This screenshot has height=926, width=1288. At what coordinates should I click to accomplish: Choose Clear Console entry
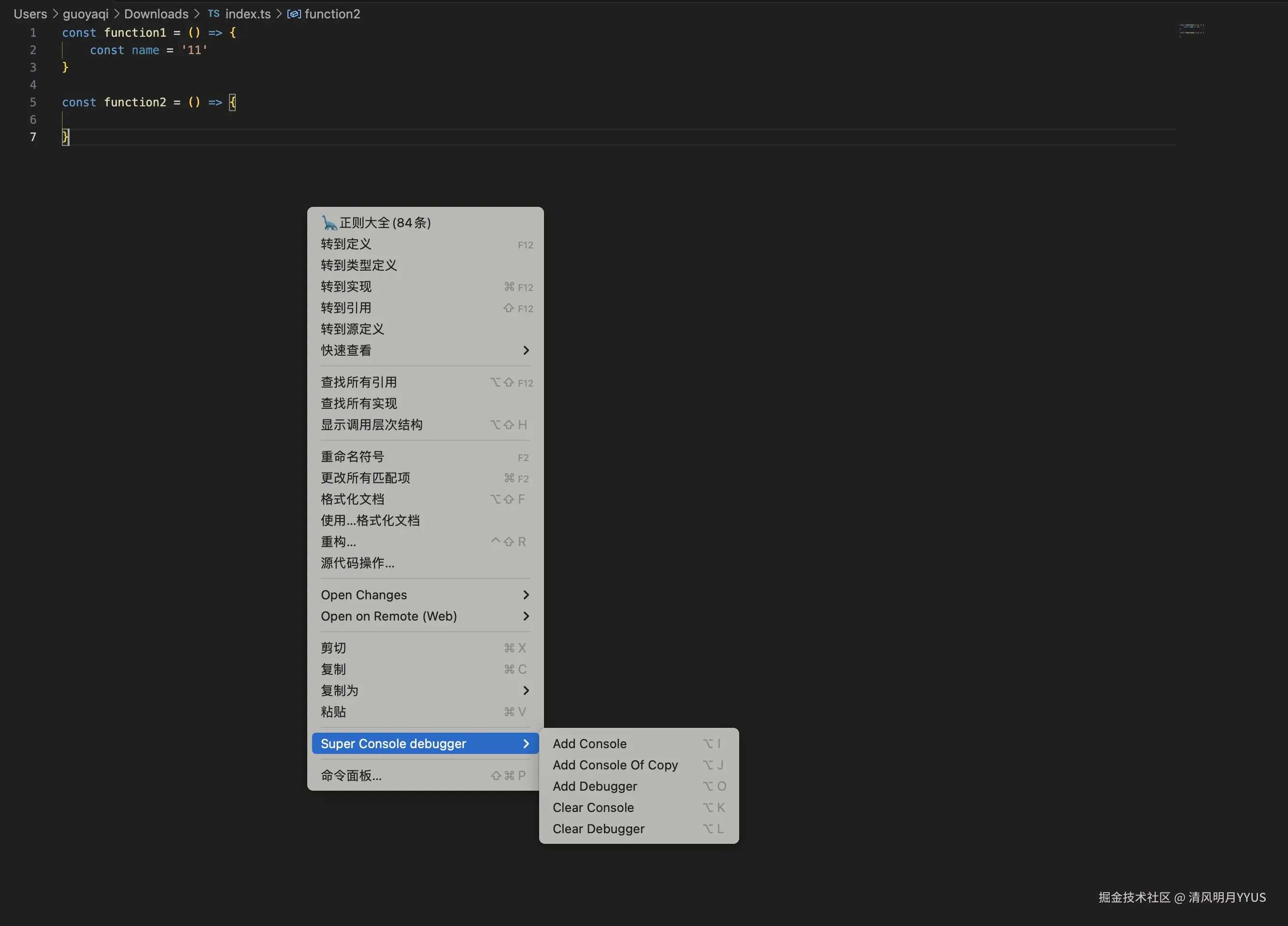pos(593,807)
